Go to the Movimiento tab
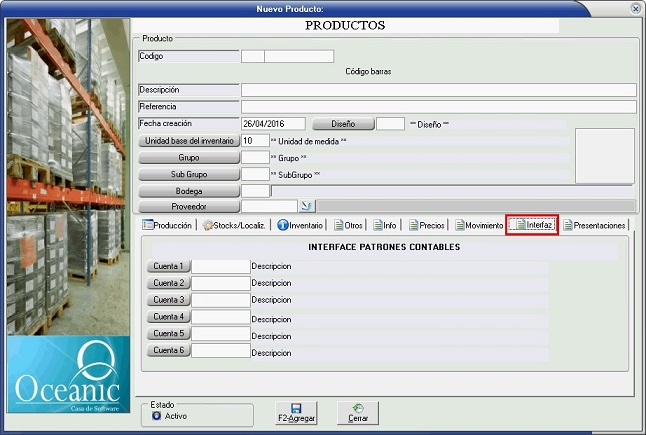 point(479,225)
